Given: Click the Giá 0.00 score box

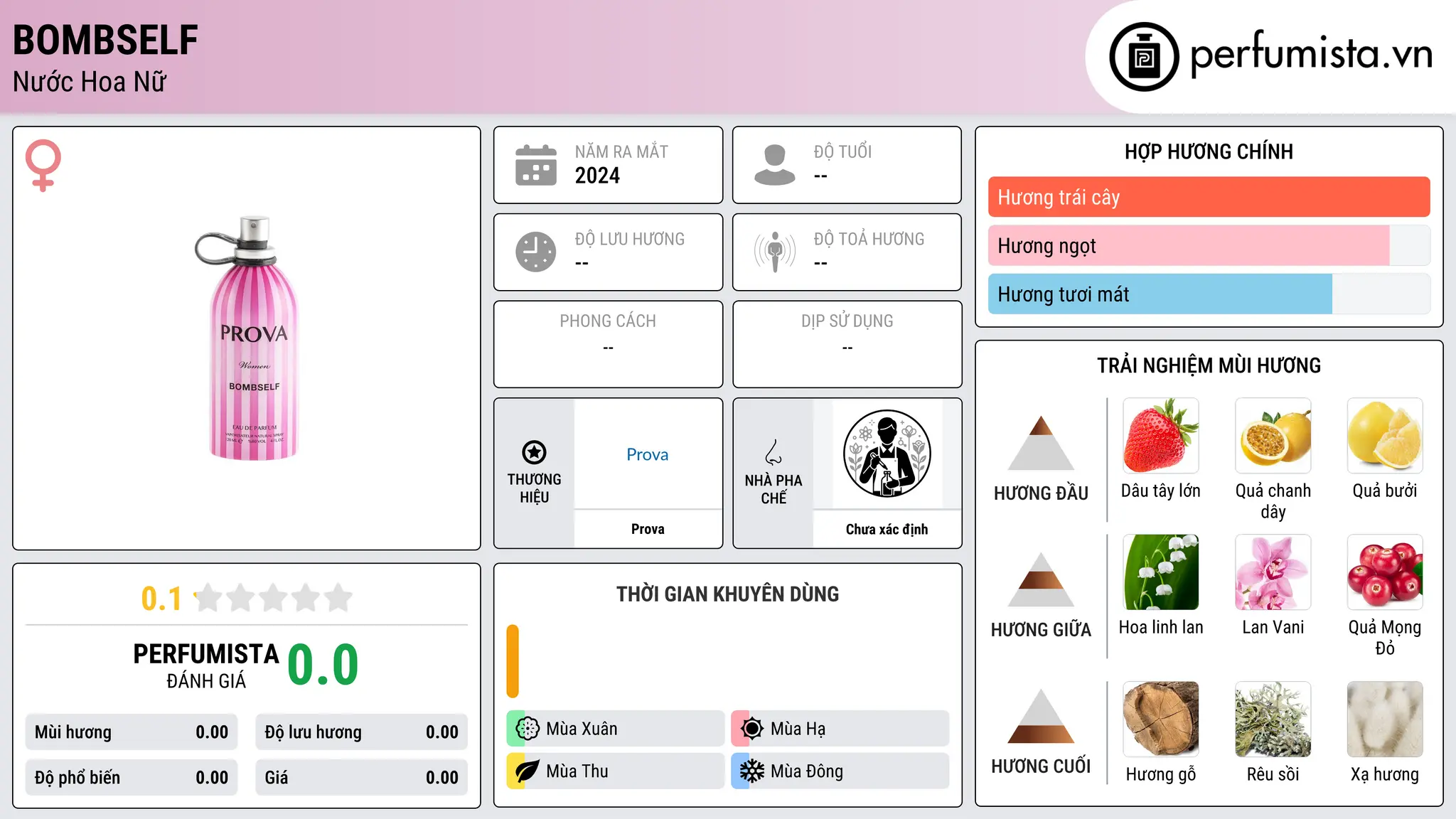Looking at the screenshot, I should (x=361, y=778).
